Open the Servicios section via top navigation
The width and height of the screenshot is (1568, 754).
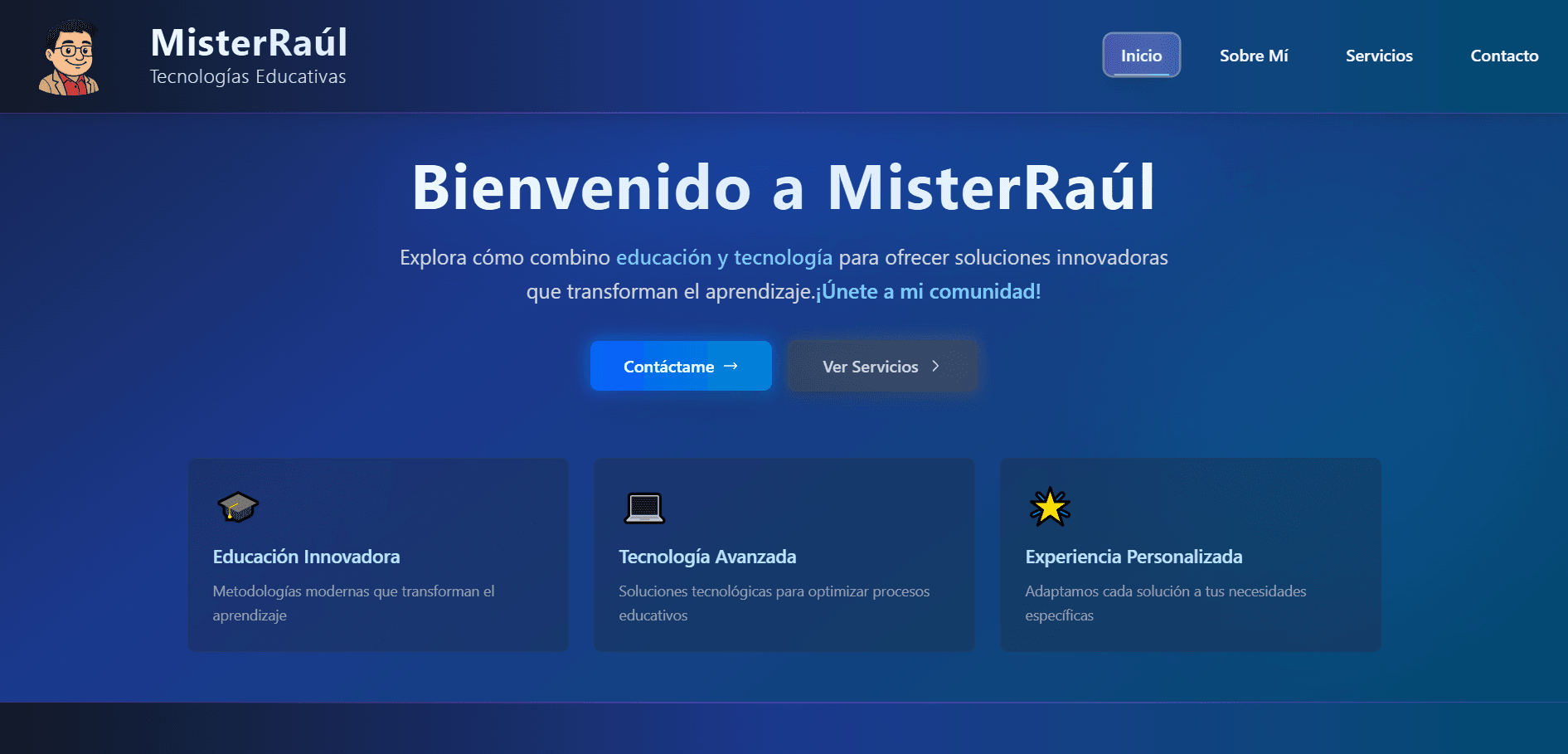pos(1379,56)
